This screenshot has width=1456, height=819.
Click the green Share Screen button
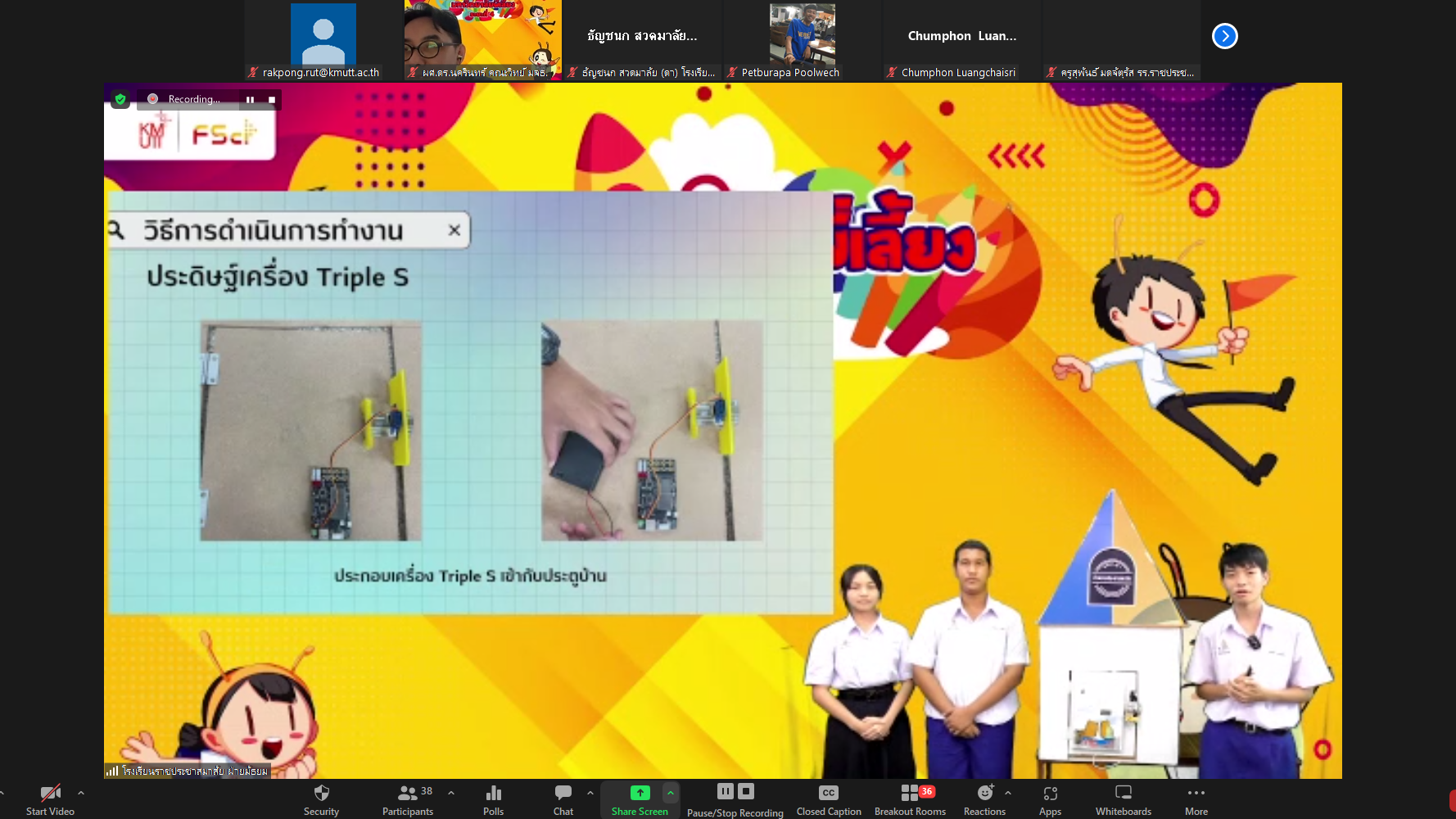click(x=640, y=799)
